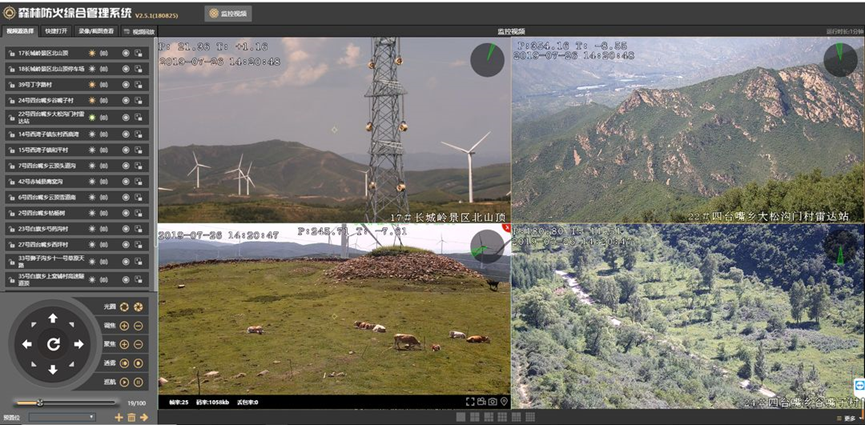Image resolution: width=865 pixels, height=425 pixels.
Task: Toggle the green status light on 22号四台嘴乡 camera
Action: point(91,117)
